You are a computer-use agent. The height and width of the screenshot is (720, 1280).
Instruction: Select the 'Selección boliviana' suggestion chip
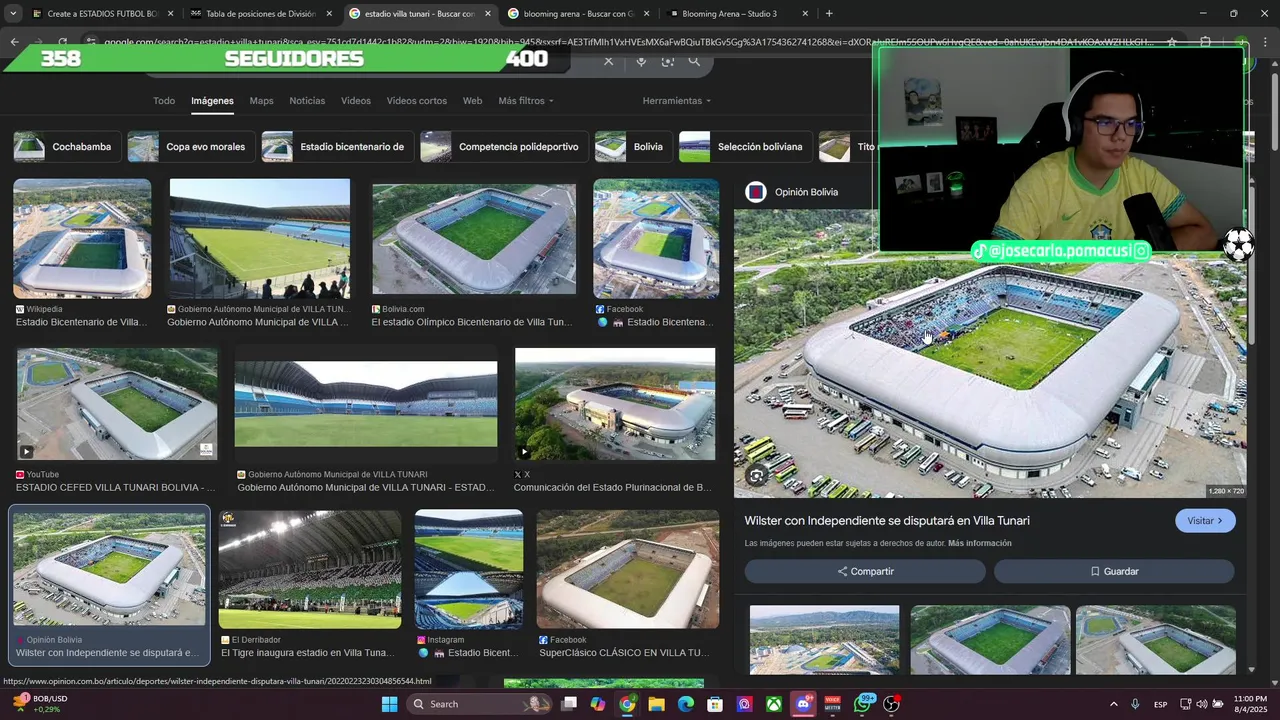(745, 147)
